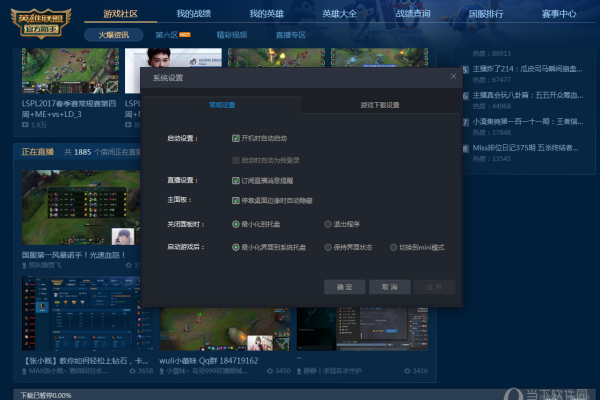
Task: Open LSPL2017春季赛 ME vs LD_3 video thumbnail
Action: 70,71
